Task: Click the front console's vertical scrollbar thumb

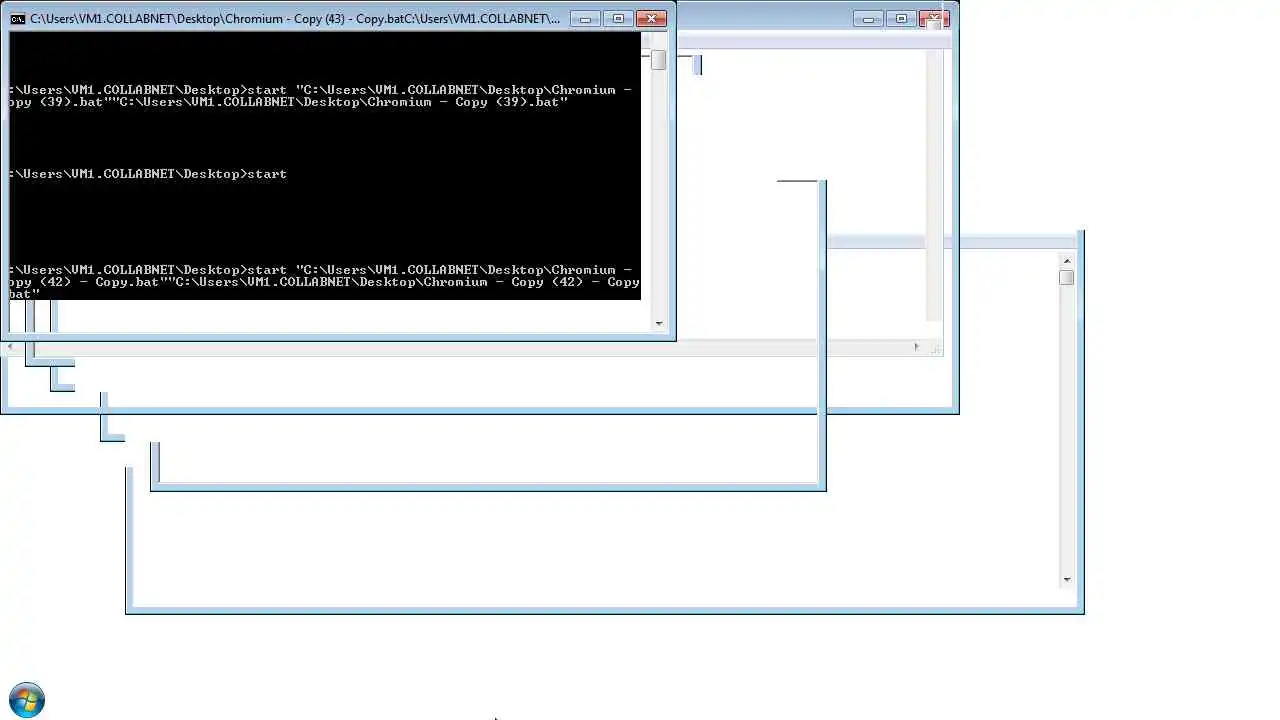Action: point(658,60)
